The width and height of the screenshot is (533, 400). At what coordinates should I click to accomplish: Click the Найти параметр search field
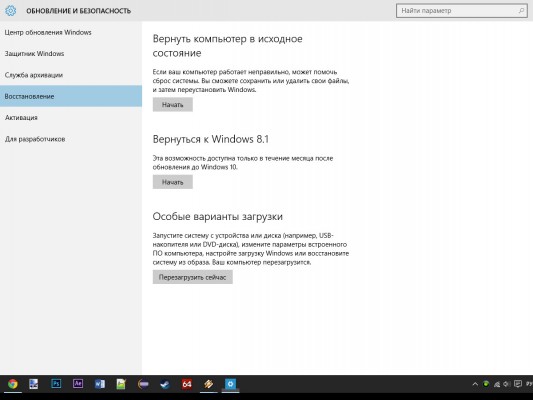(x=462, y=11)
